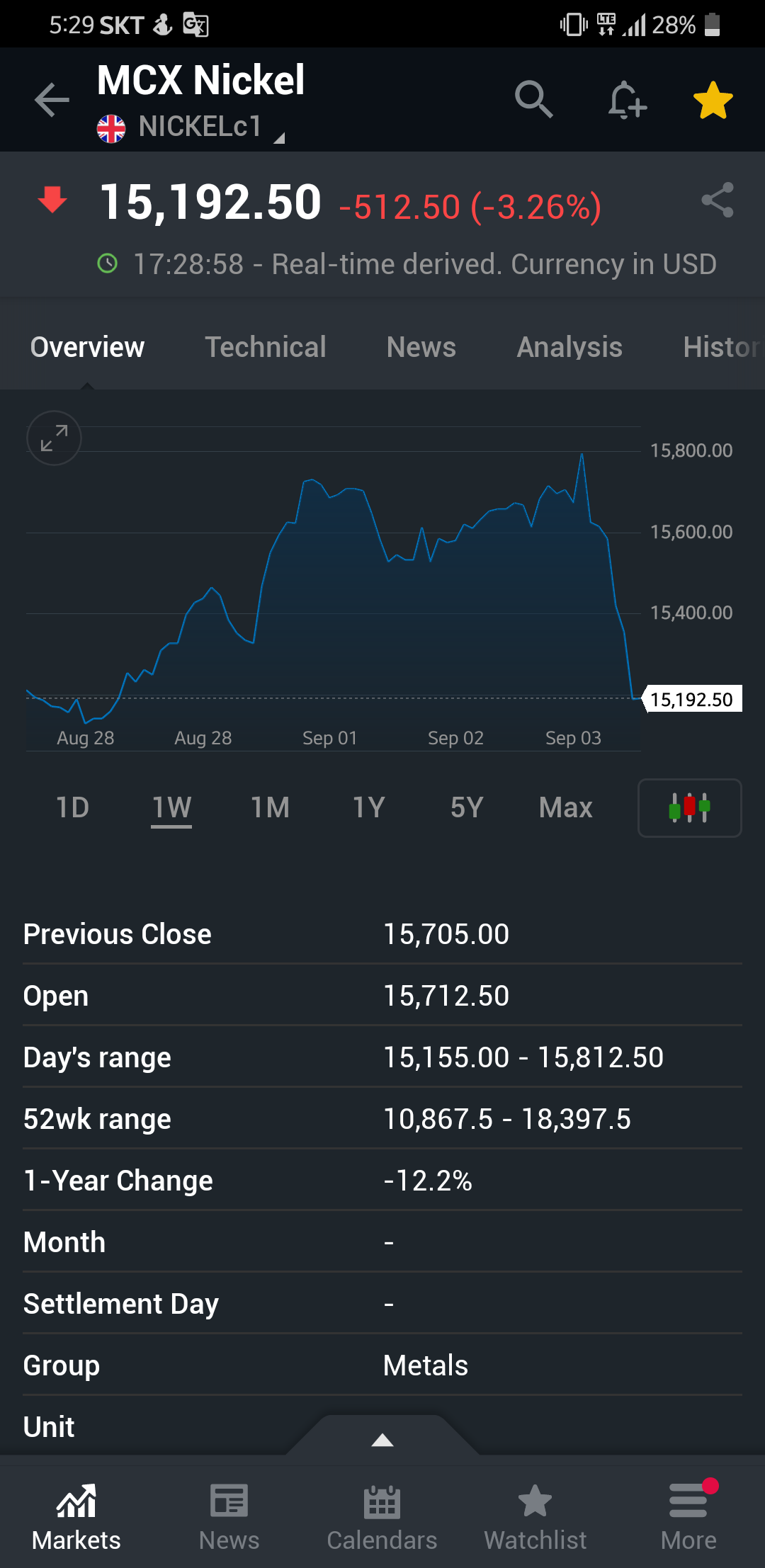
Task: Tap the UK flag icon
Action: tap(111, 129)
